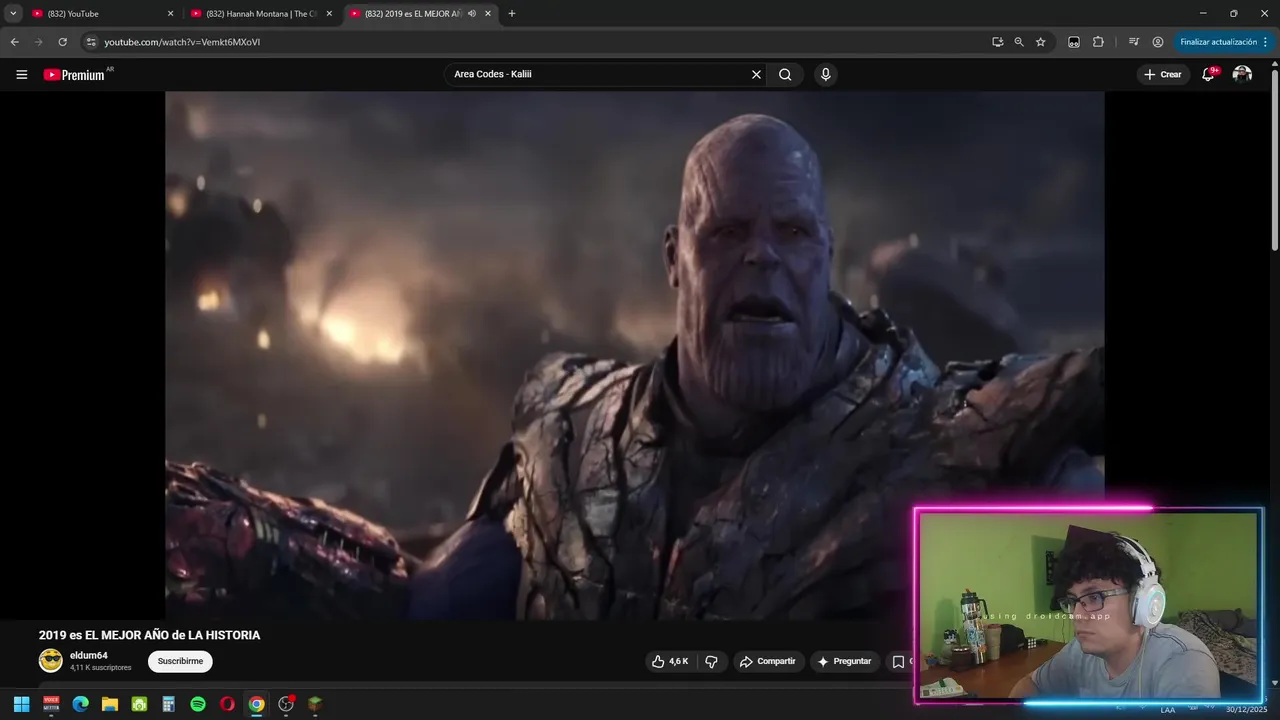1280x720 pixels.
Task: Open the media controls icon
Action: coord(1133,42)
